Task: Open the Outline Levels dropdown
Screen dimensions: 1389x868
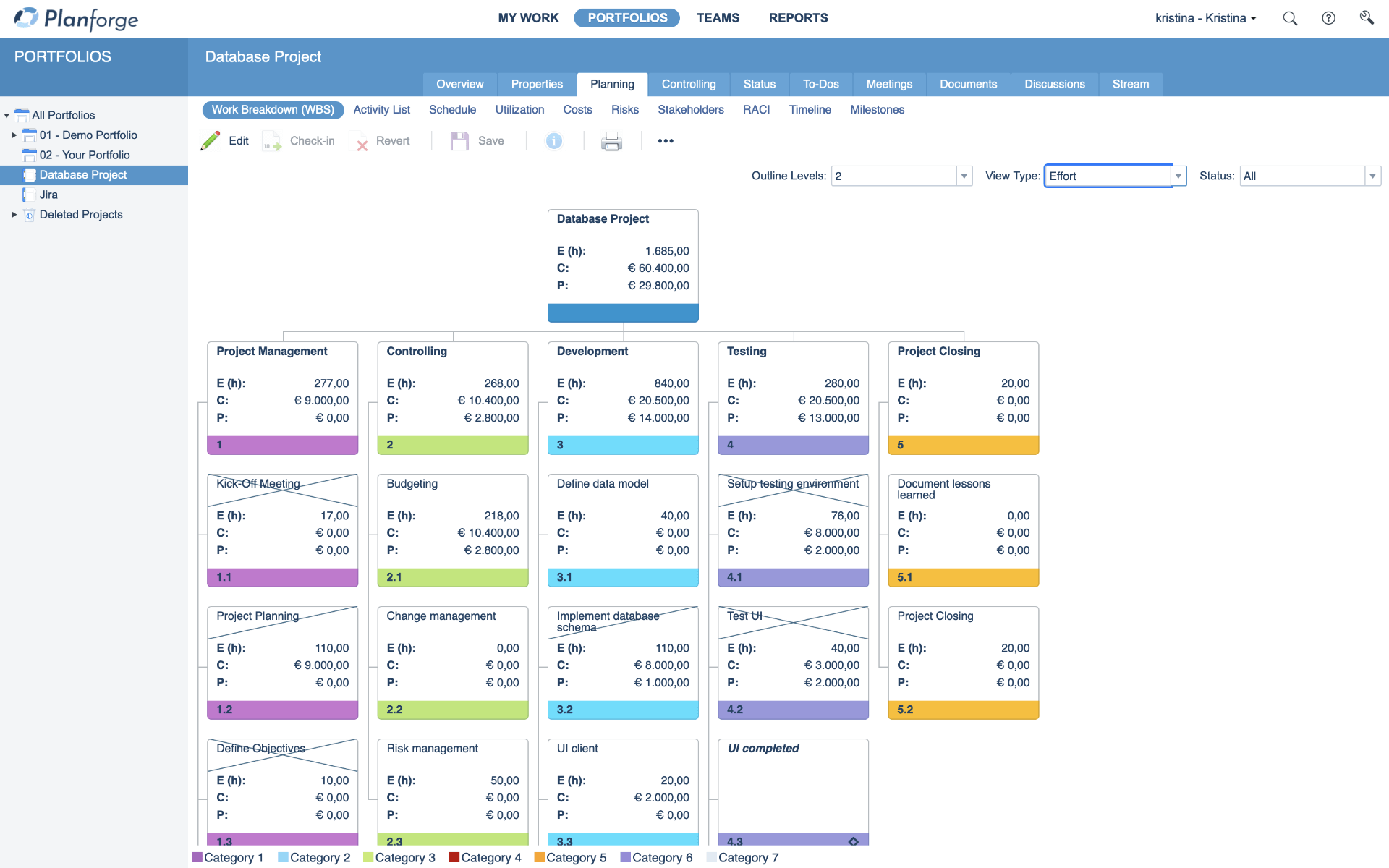Action: 964,176
